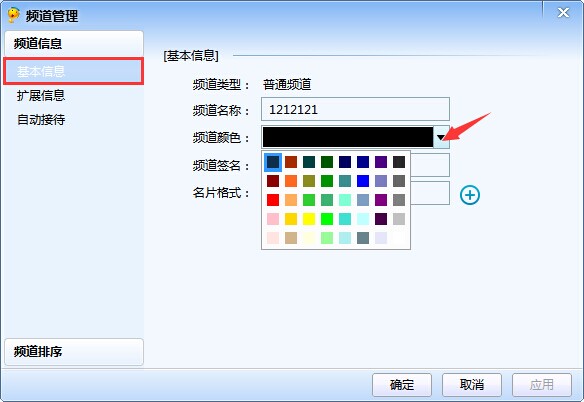Click the 频道管理 app icon in title bar
This screenshot has width=584, height=402.
coord(13,15)
